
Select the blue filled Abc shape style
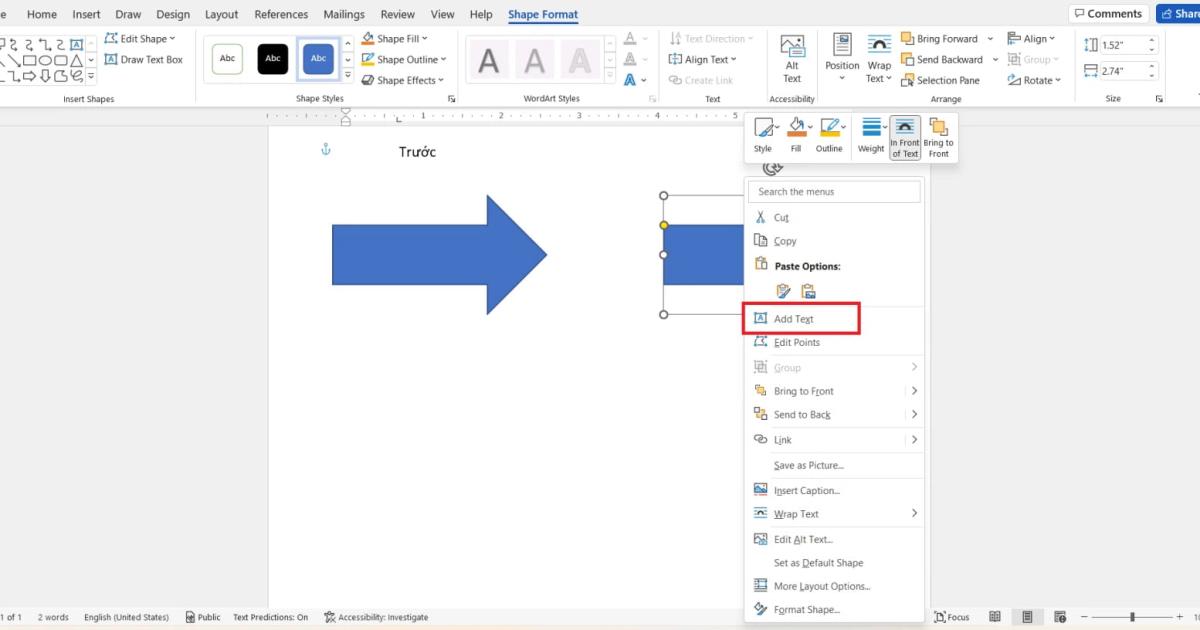(318, 59)
